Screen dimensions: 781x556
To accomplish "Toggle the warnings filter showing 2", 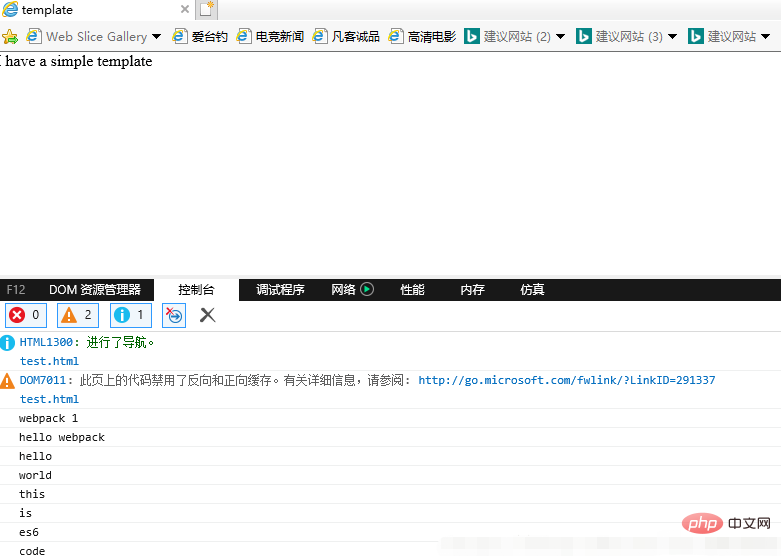I will point(78,315).
